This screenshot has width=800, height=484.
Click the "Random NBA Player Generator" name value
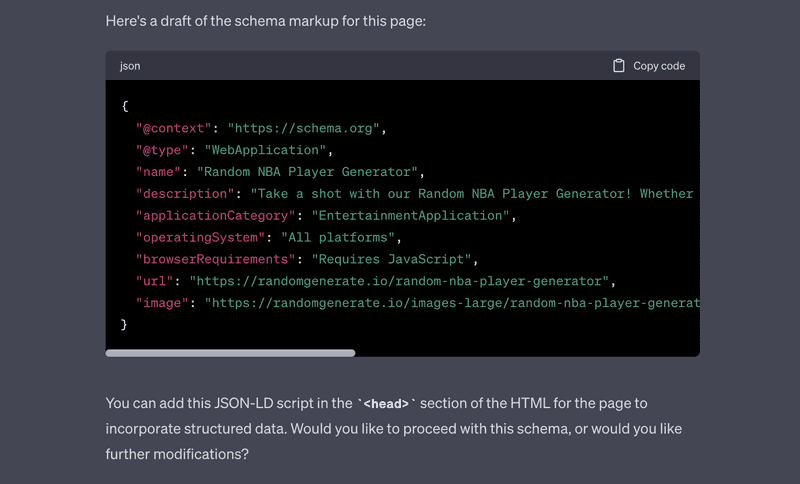coord(308,172)
